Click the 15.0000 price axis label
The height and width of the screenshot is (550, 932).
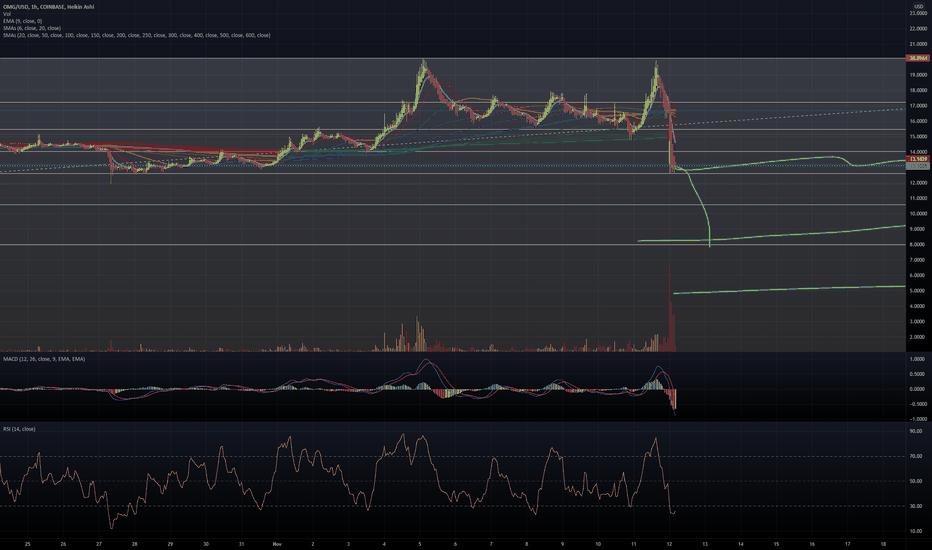point(918,137)
